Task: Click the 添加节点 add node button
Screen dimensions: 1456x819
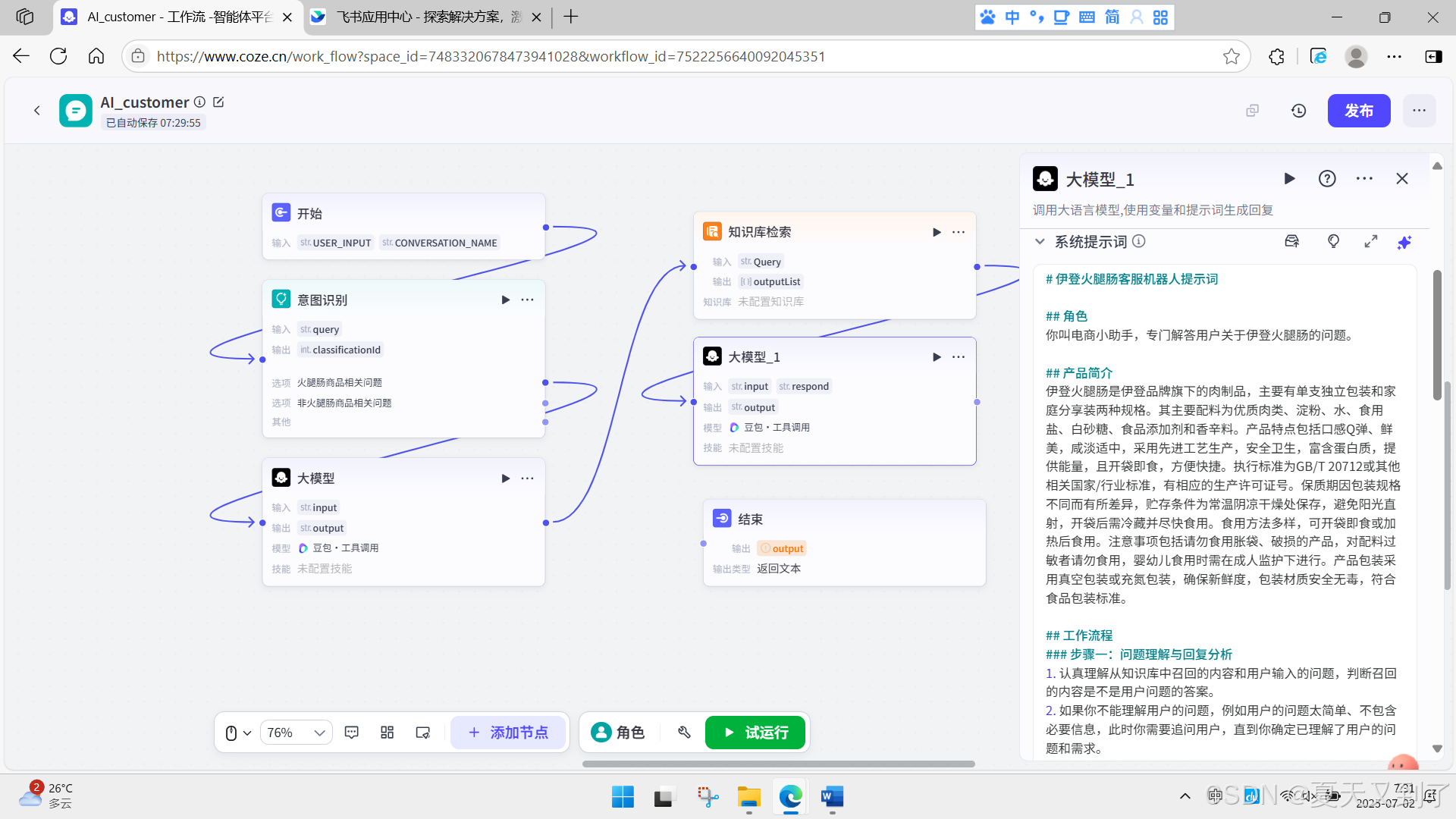Action: tap(508, 733)
